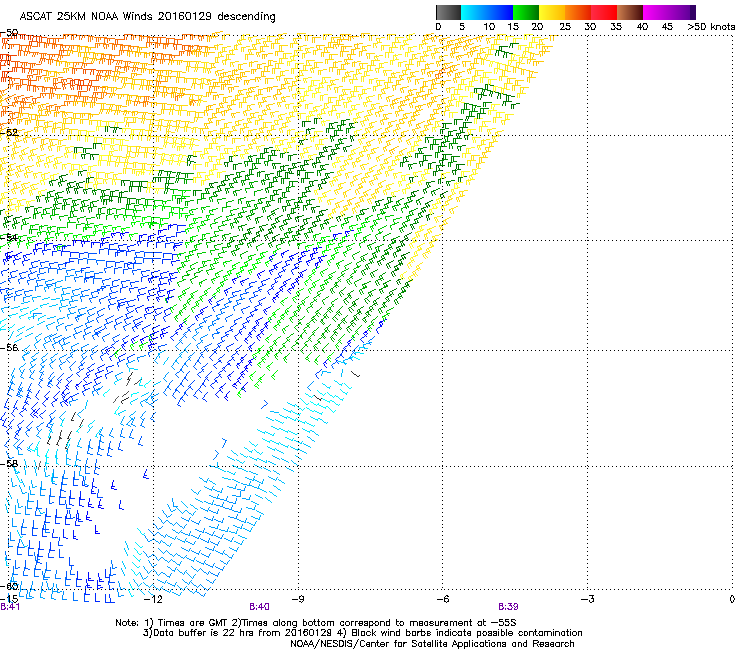
Task: Click the gray 0-5 knots legend swatch
Action: click(448, 12)
